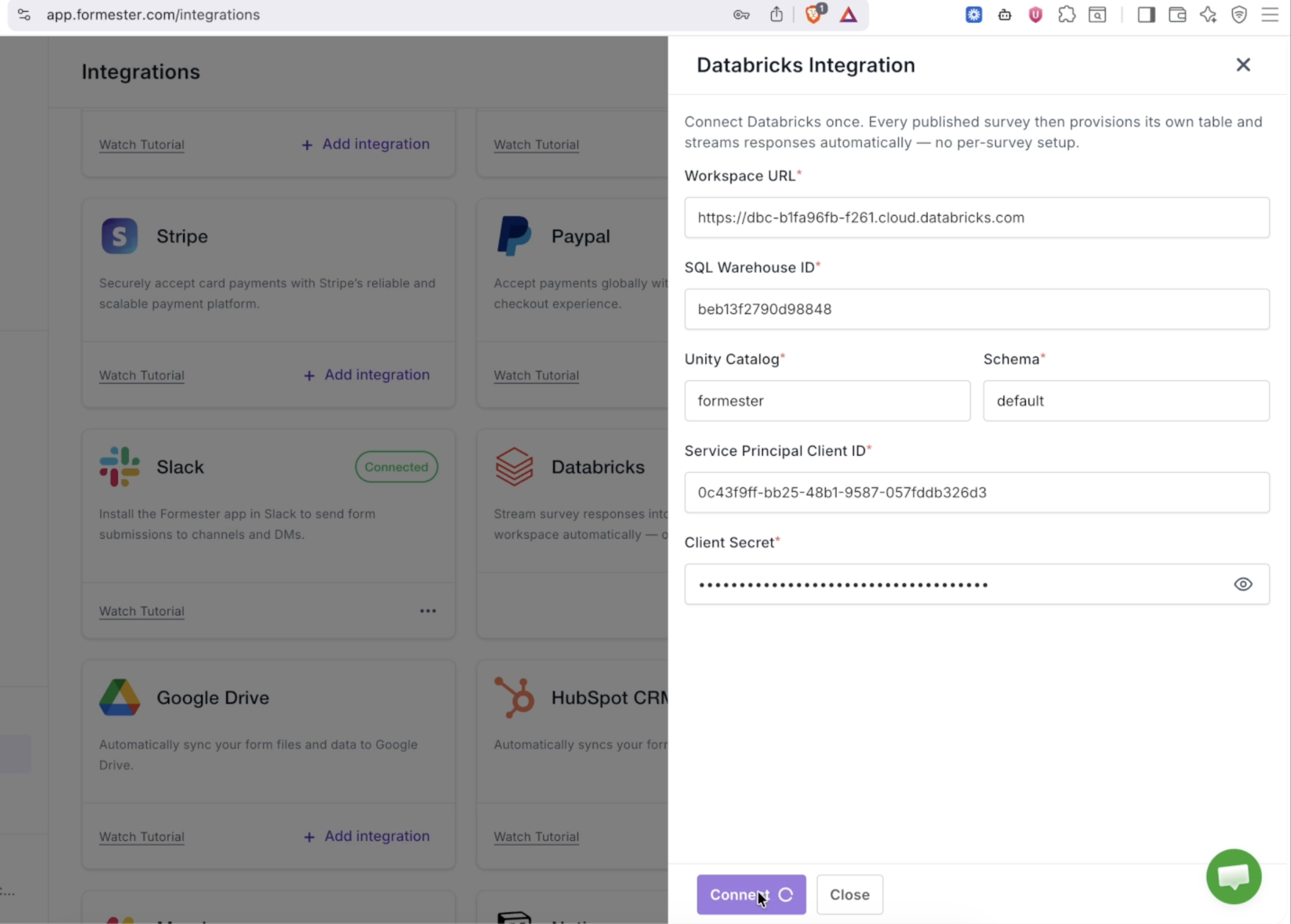Click the Slack card title

[180, 467]
